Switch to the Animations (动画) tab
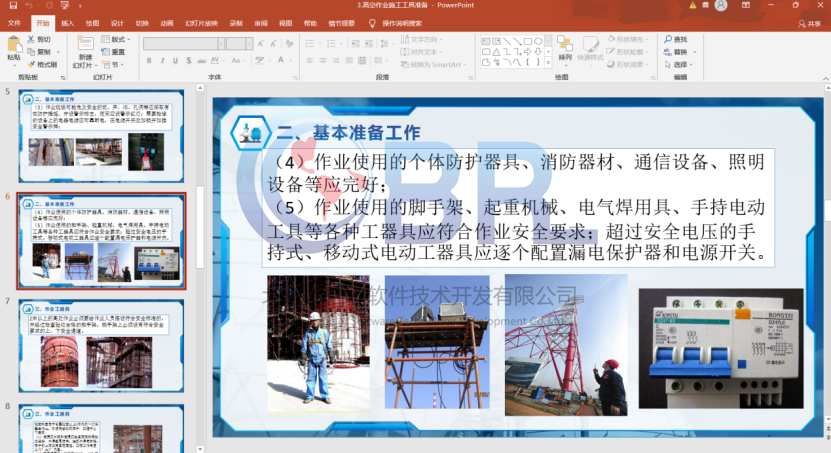Screen dimensions: 831x453 tap(167, 23)
